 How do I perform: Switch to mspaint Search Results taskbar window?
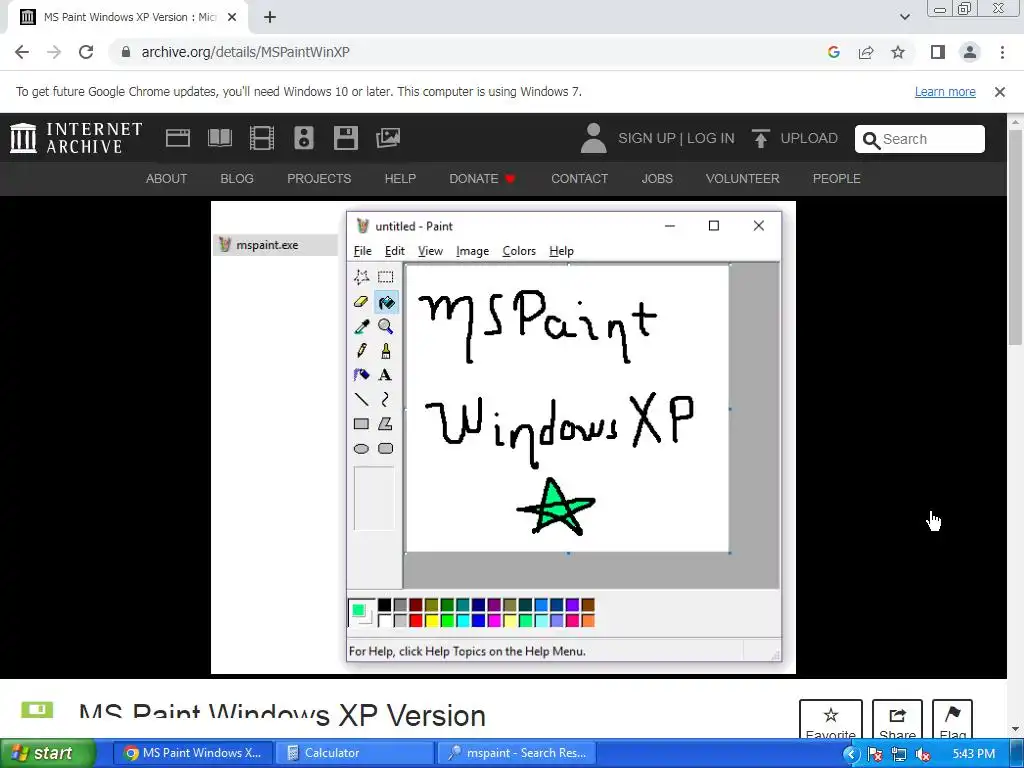tap(516, 753)
